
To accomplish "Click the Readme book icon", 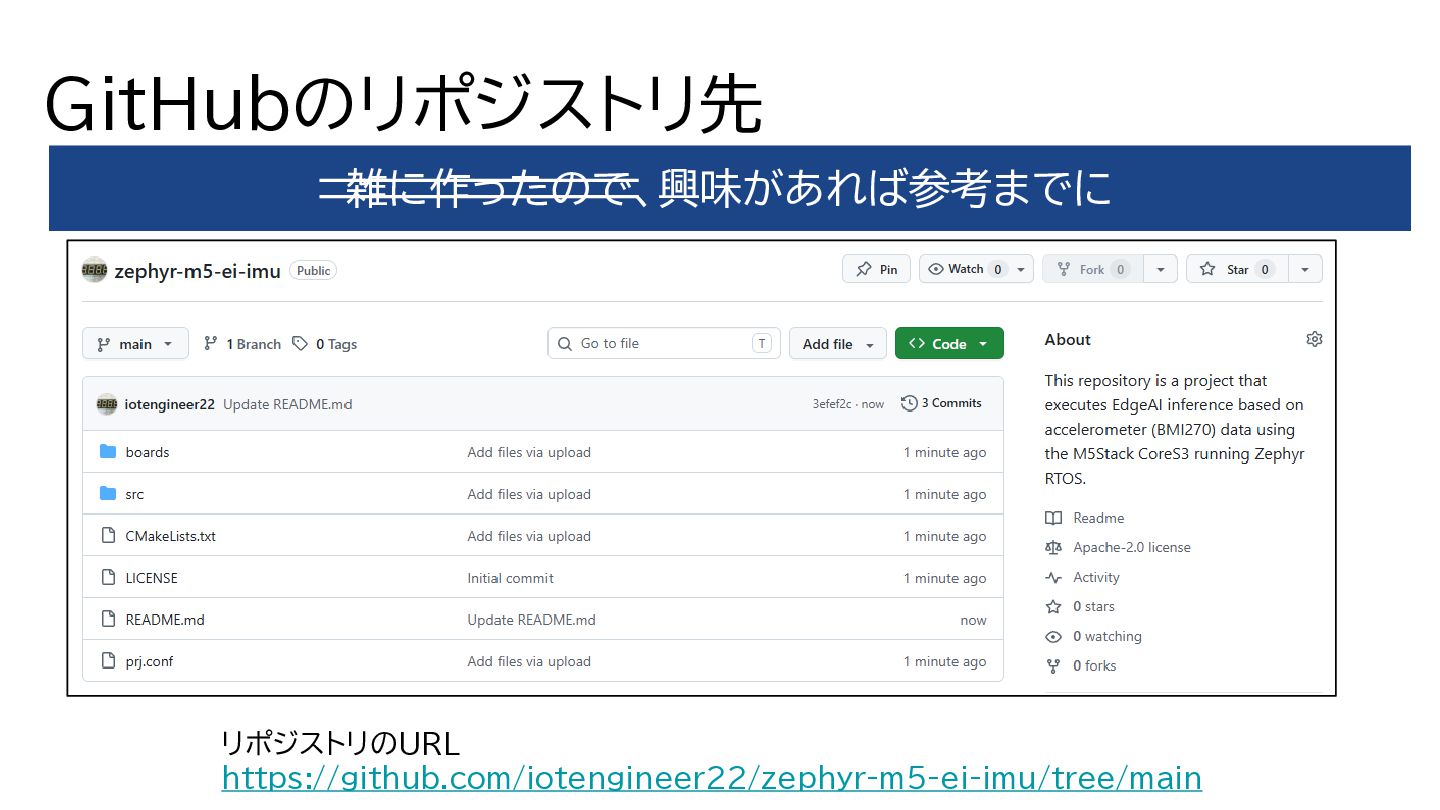I will click(1053, 518).
